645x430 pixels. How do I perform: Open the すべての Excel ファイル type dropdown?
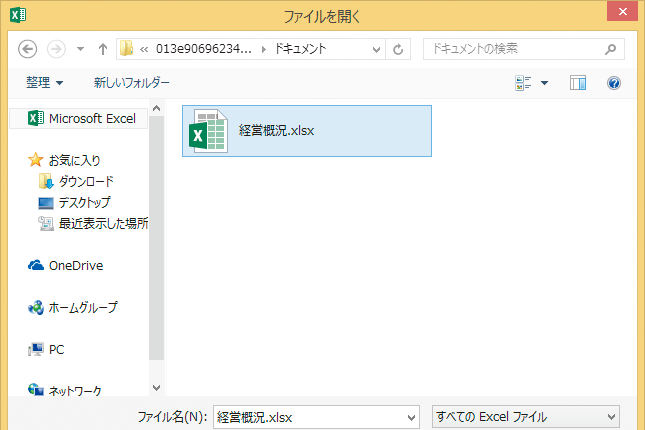pos(526,417)
